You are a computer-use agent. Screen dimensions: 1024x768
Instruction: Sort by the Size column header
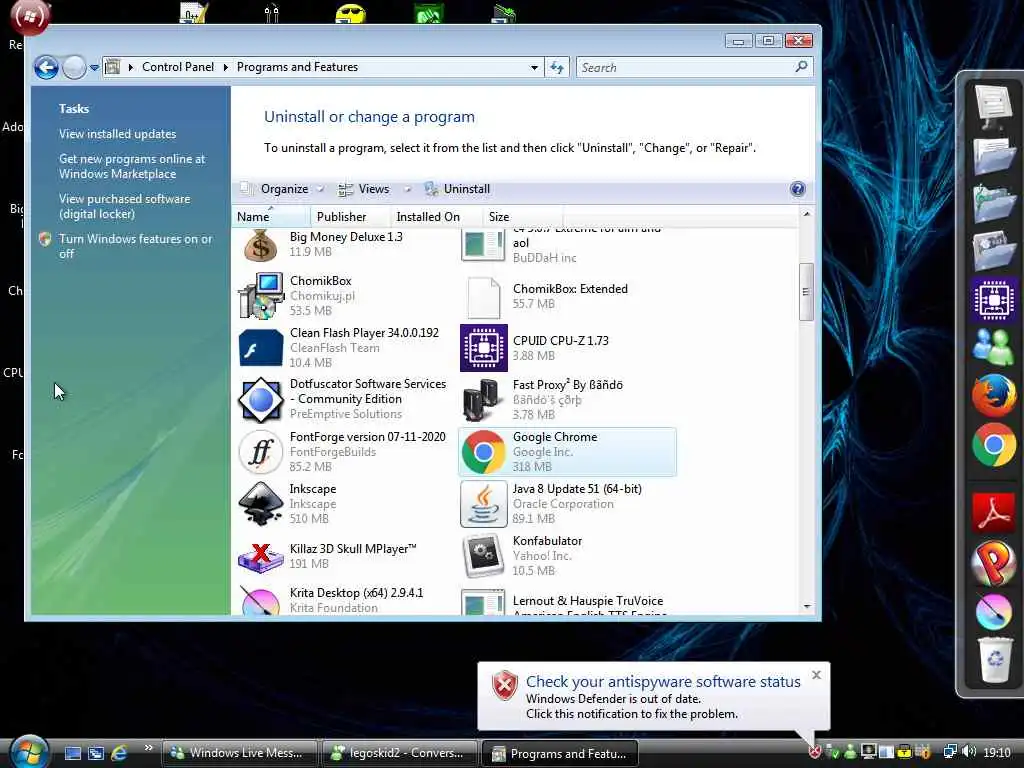[522, 217]
